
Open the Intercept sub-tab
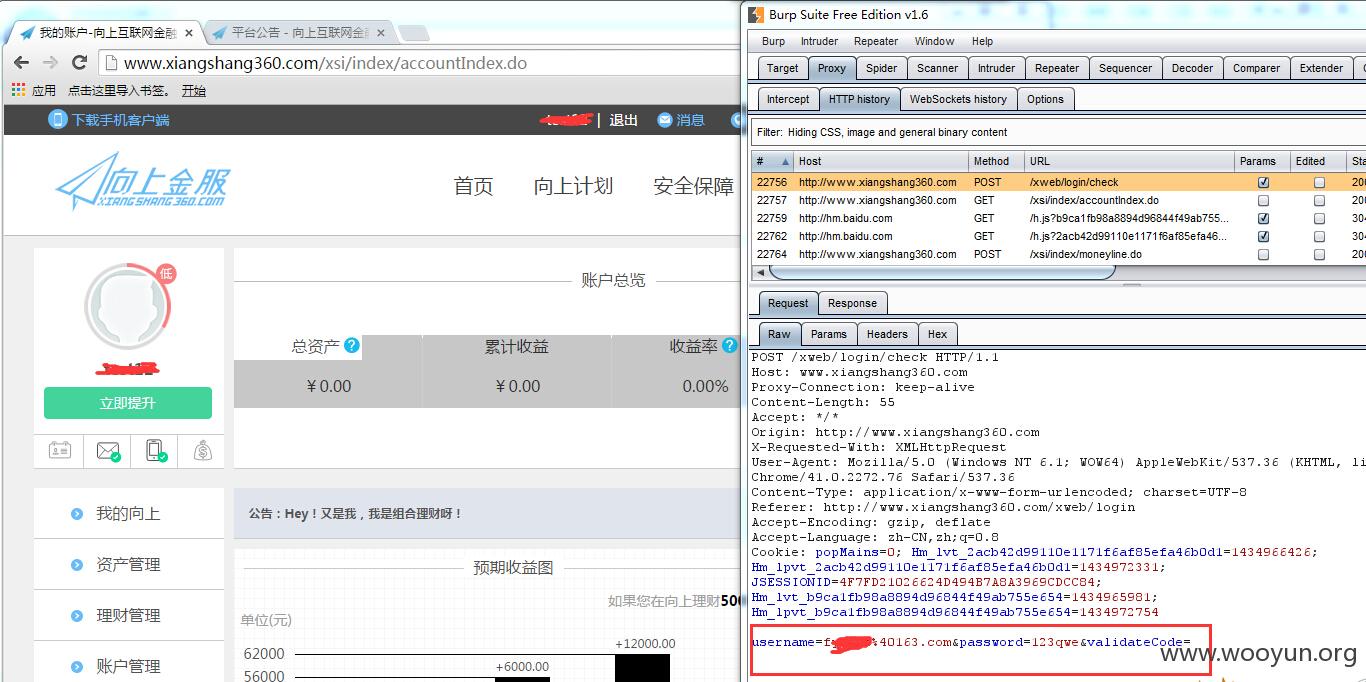tap(788, 99)
